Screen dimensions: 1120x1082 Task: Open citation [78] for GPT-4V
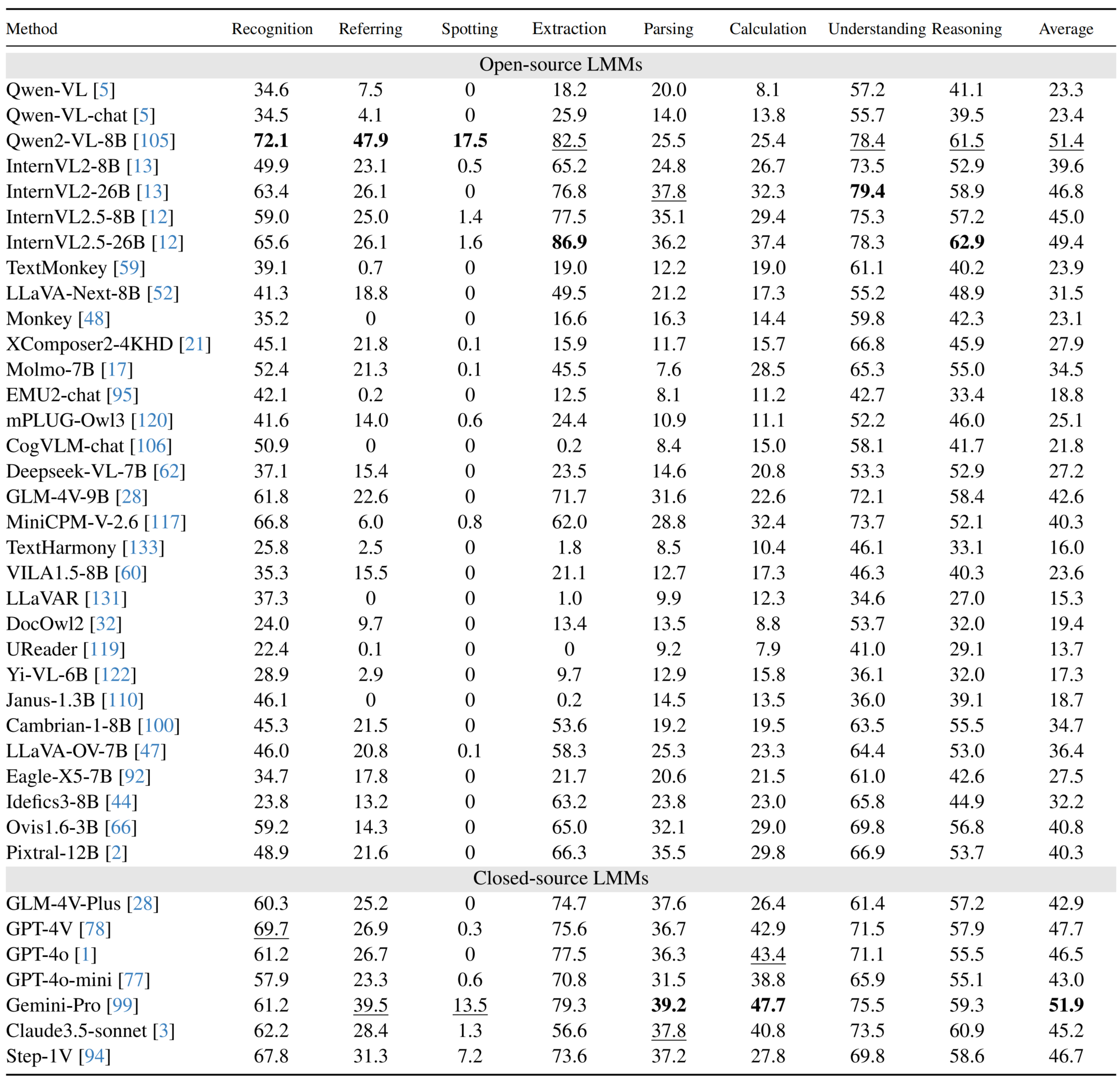pyautogui.click(x=94, y=929)
